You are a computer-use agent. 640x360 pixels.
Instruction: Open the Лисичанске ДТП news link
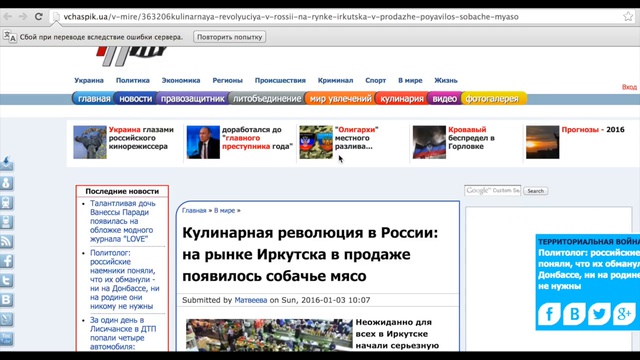point(123,333)
